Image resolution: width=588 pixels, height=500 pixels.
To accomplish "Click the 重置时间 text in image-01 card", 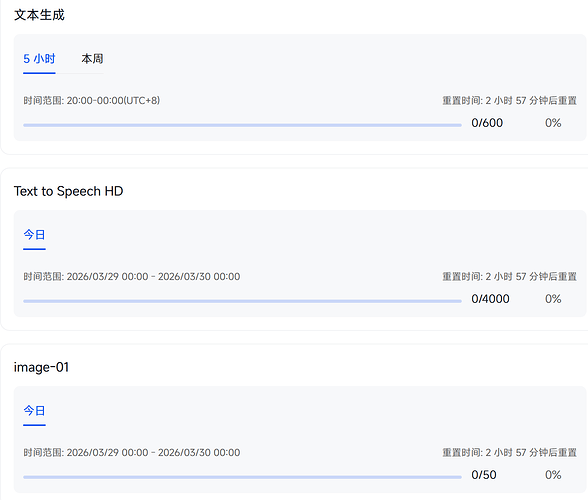I will (509, 452).
